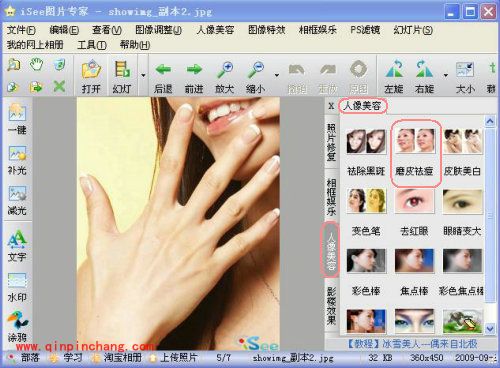
Task: Click 上传照片 in the status bar
Action: pyautogui.click(x=179, y=358)
